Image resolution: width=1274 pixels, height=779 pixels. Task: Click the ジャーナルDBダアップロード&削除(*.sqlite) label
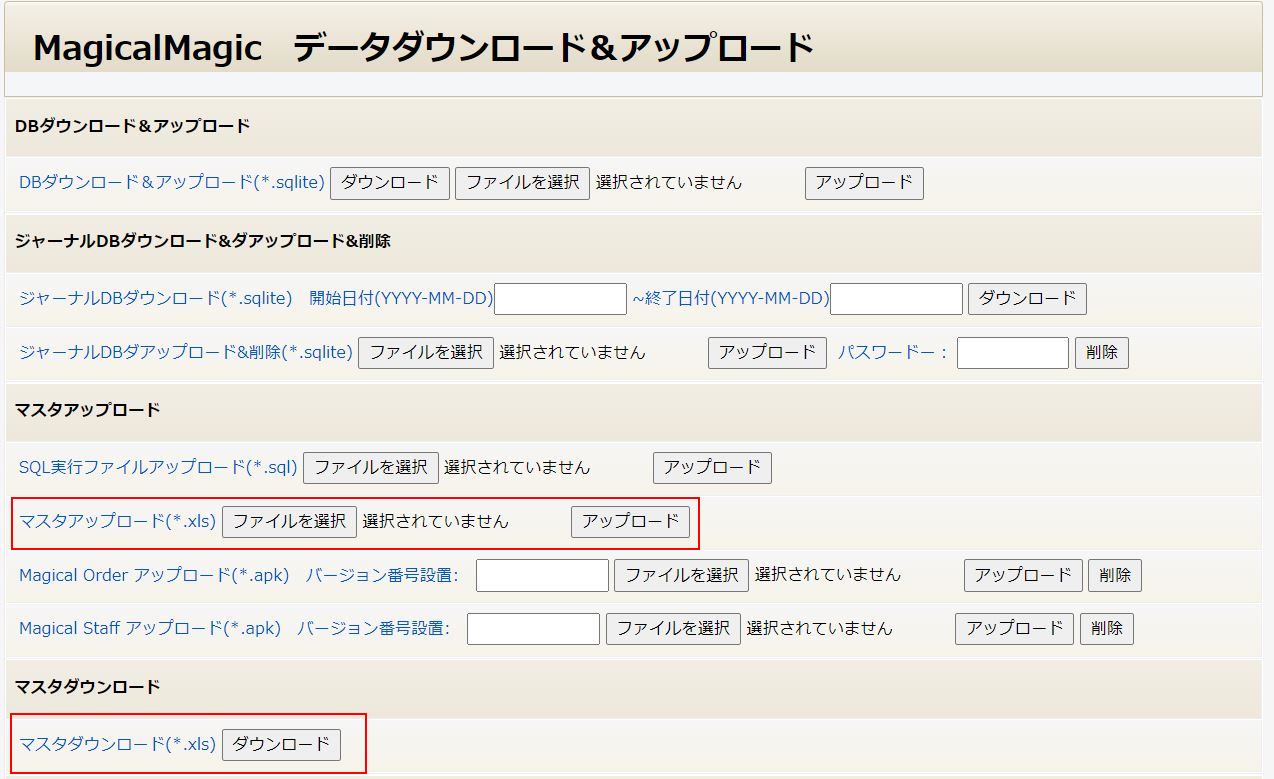[x=186, y=353]
